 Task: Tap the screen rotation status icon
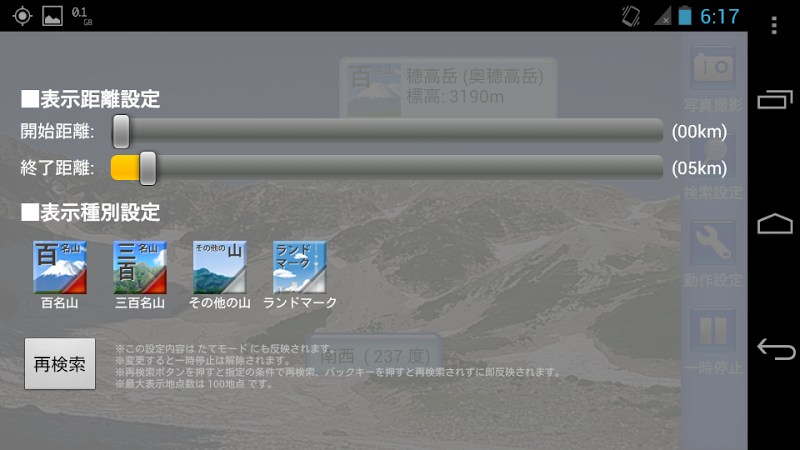tap(632, 16)
